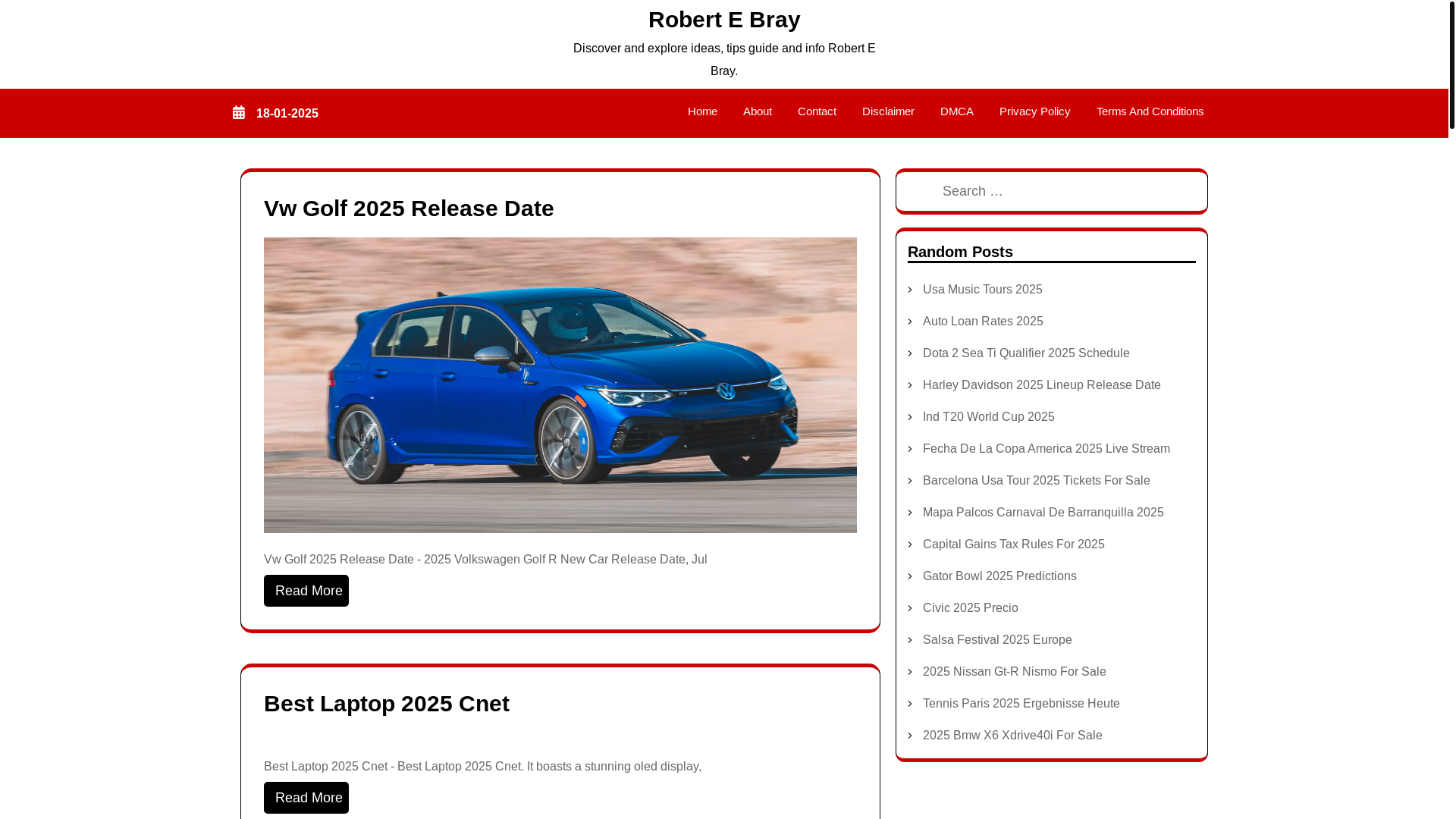Open the About page

(x=758, y=111)
